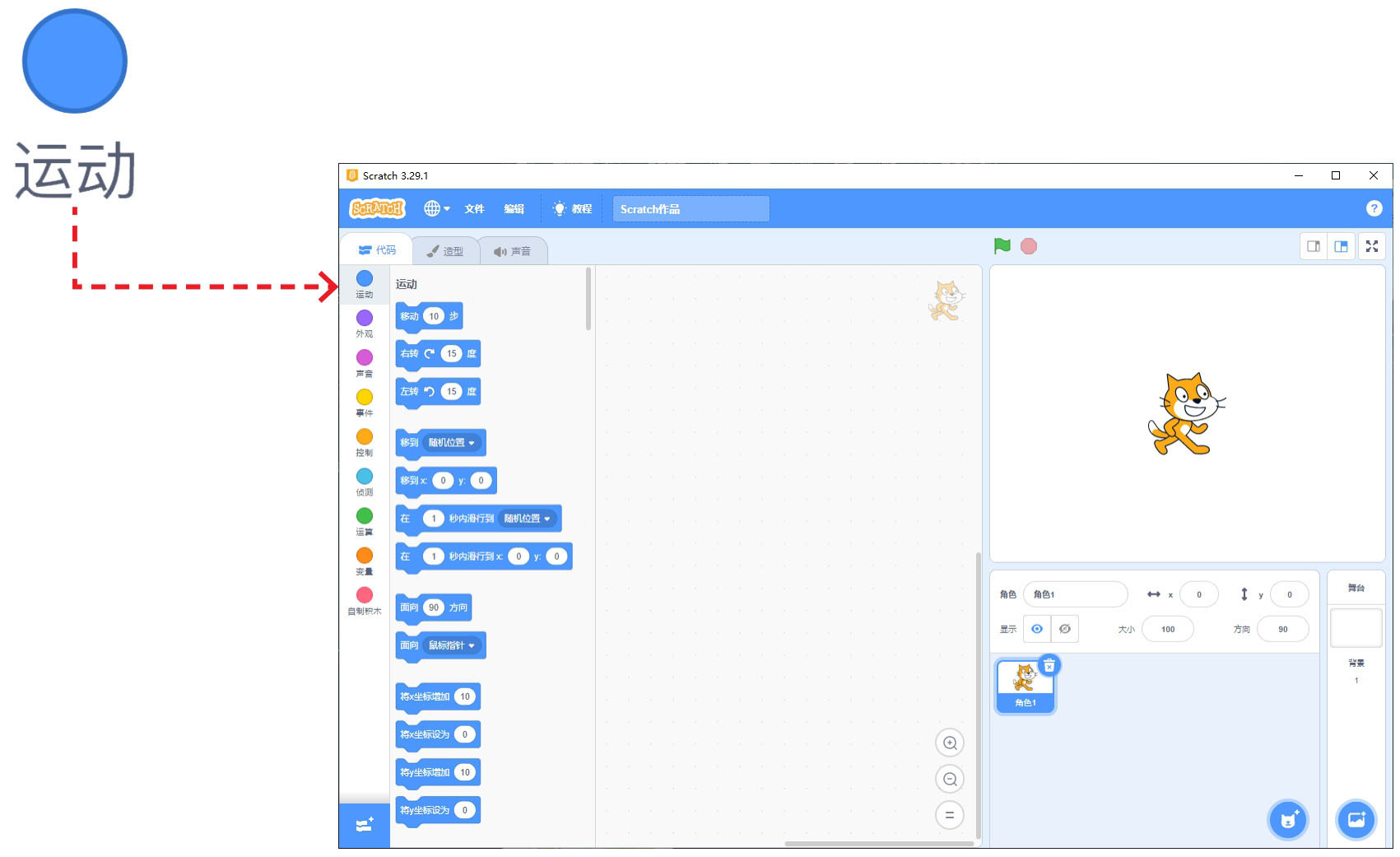This screenshot has width=1400, height=857.
Task: Open the 文件 menu
Action: pos(474,209)
